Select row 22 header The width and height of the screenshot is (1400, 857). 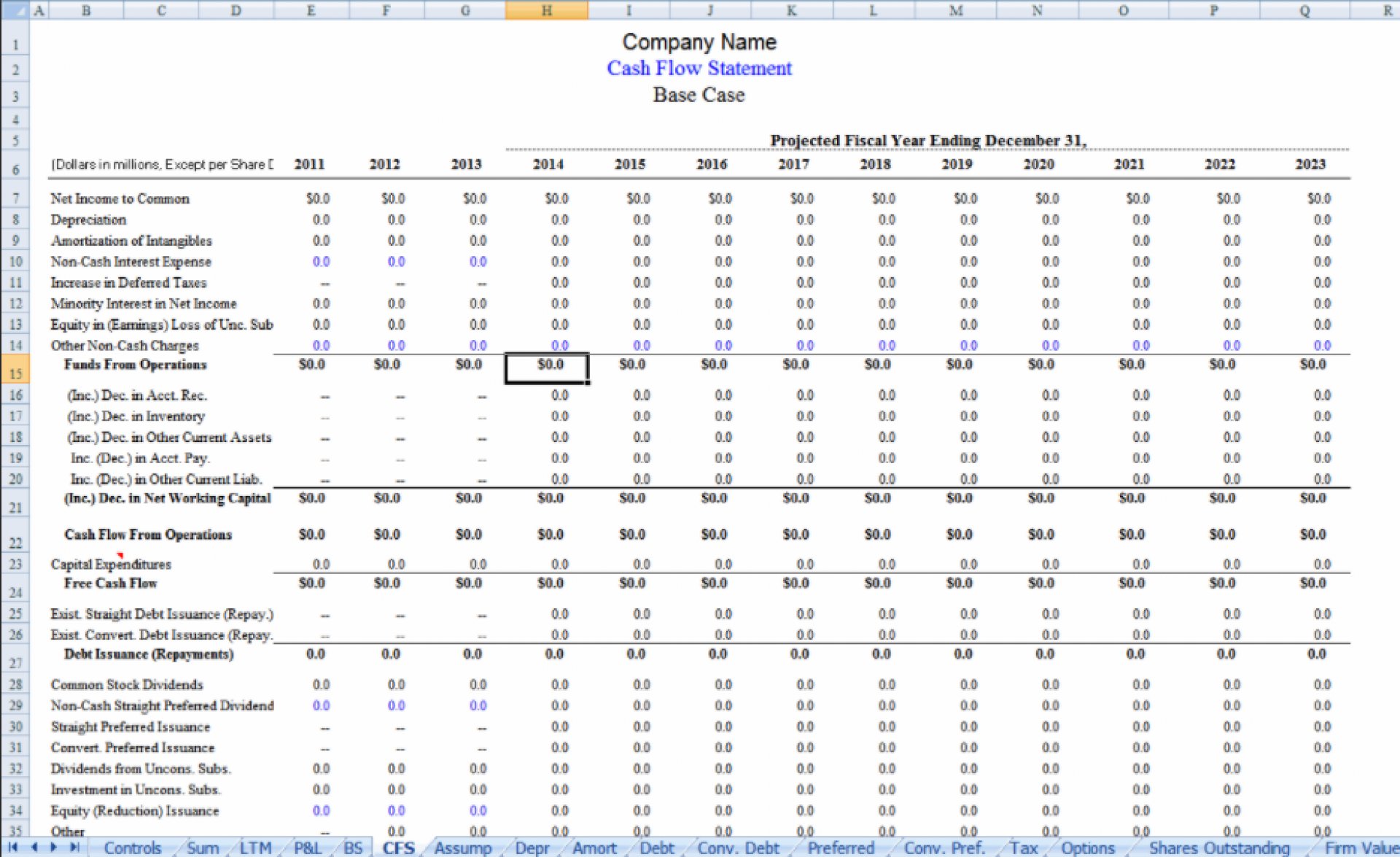click(x=15, y=535)
